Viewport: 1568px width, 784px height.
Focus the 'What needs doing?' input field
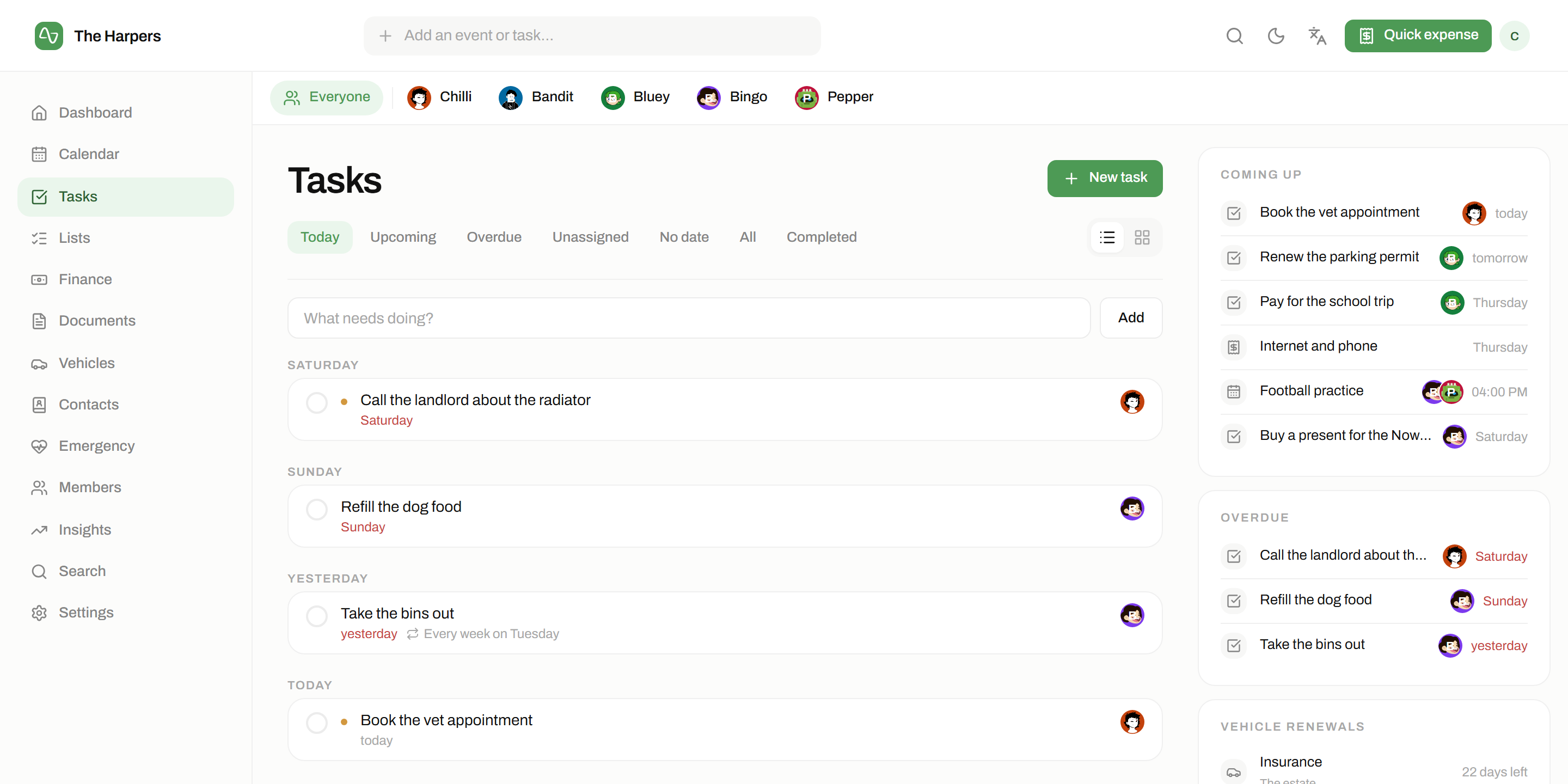688,318
